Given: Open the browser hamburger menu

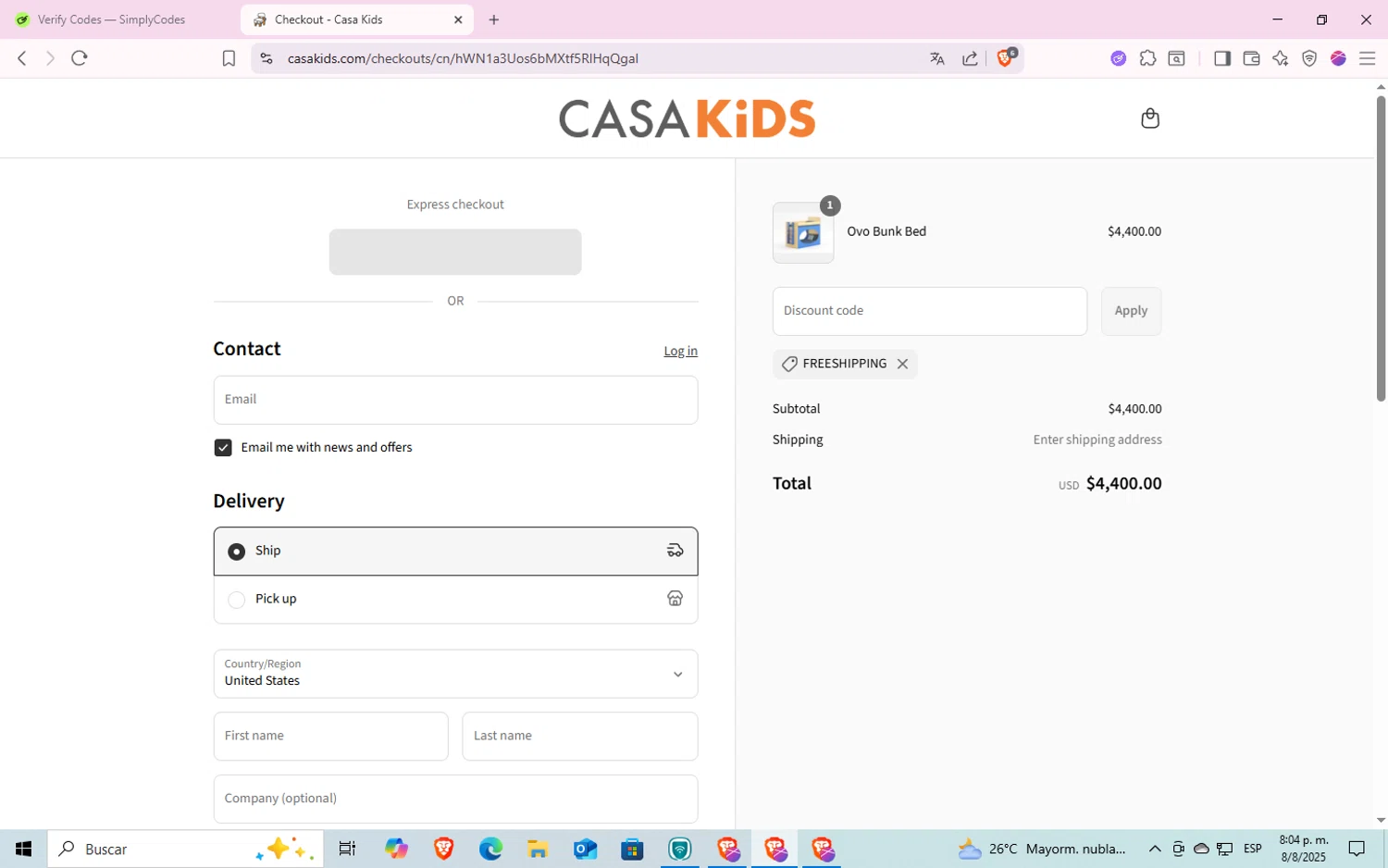Looking at the screenshot, I should 1367,58.
